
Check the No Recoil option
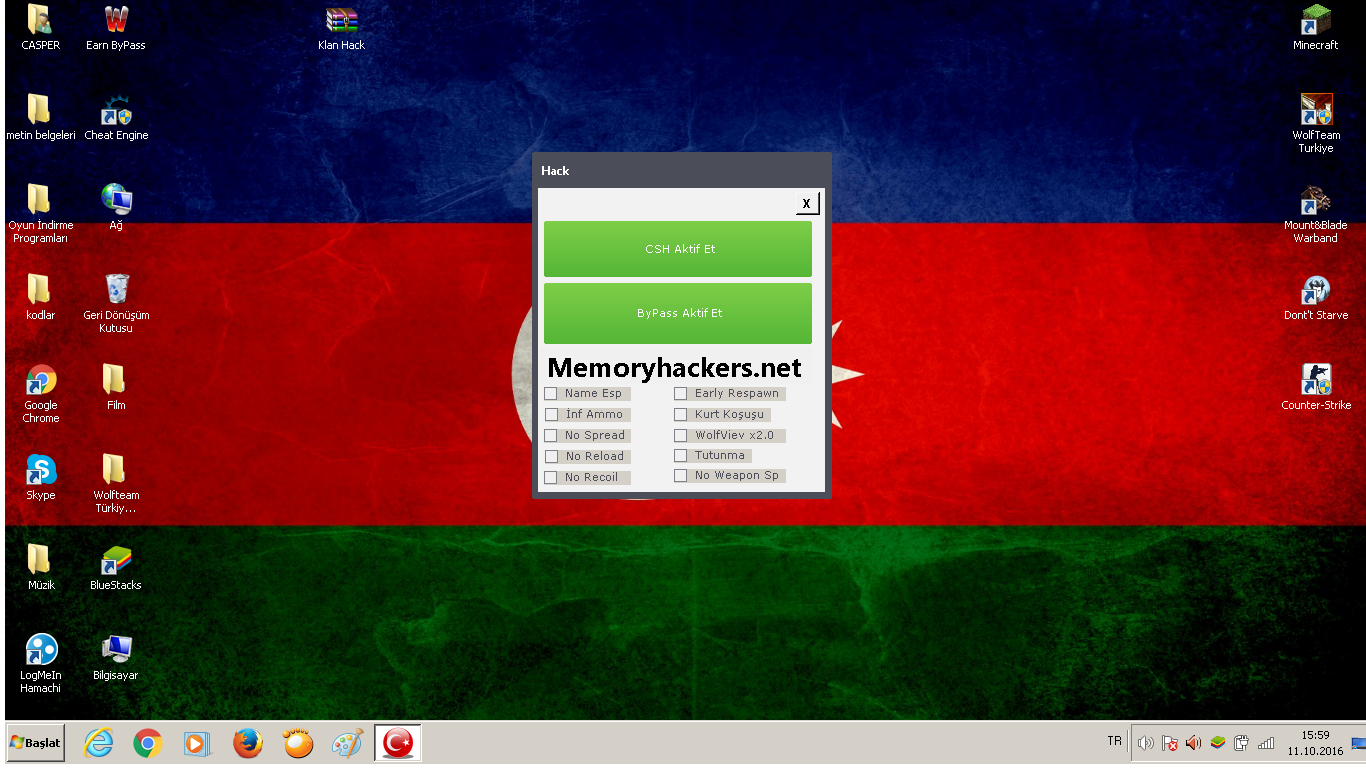click(550, 477)
